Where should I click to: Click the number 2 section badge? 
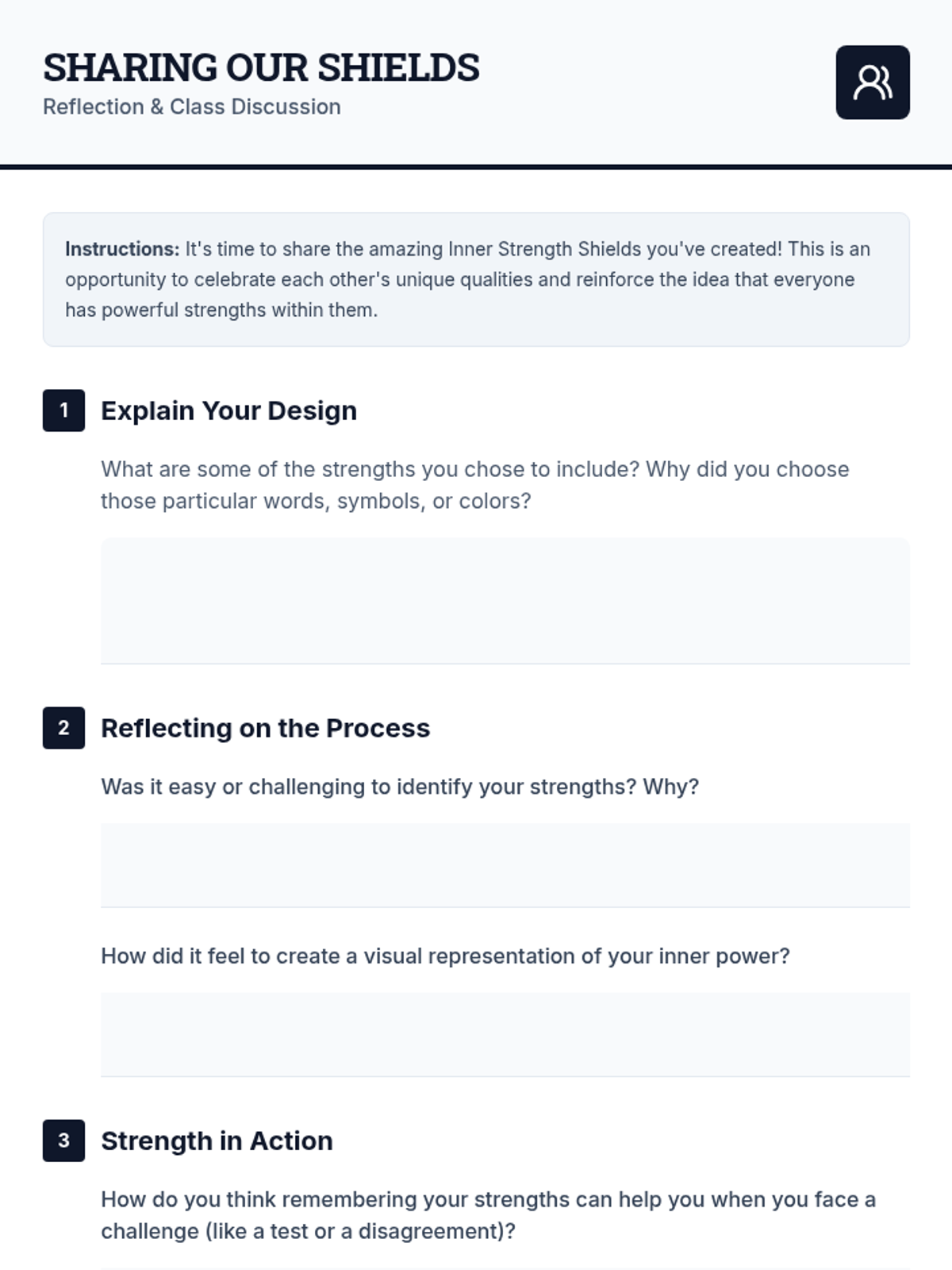(x=63, y=728)
